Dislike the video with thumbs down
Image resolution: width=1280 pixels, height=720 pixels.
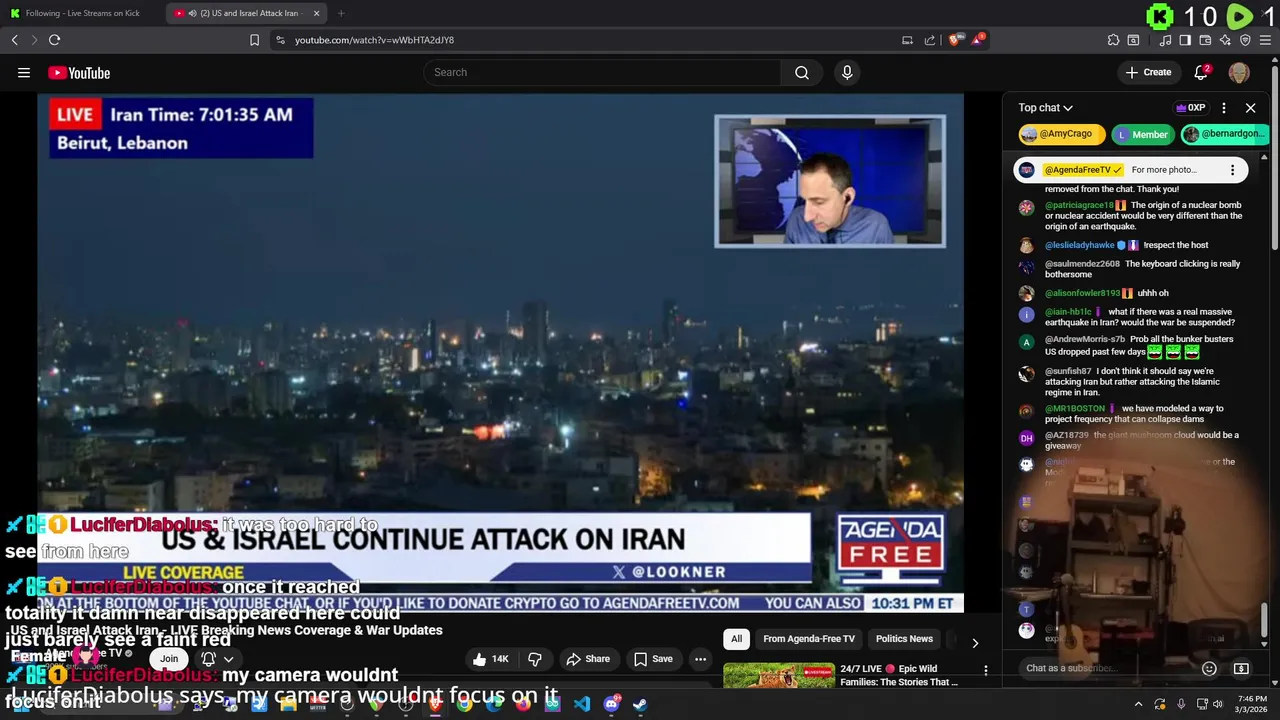(x=535, y=659)
